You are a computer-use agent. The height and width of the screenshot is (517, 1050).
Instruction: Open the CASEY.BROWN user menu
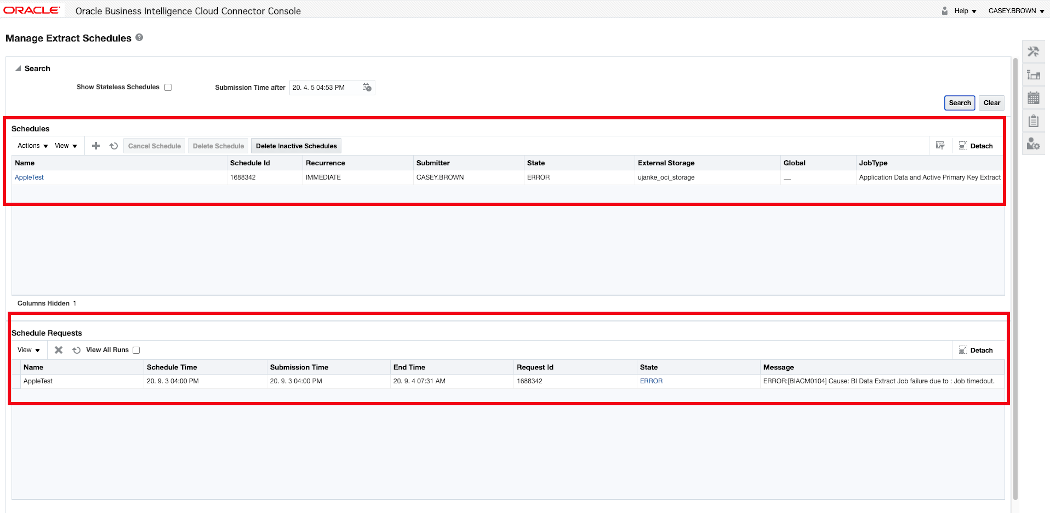tap(1016, 11)
